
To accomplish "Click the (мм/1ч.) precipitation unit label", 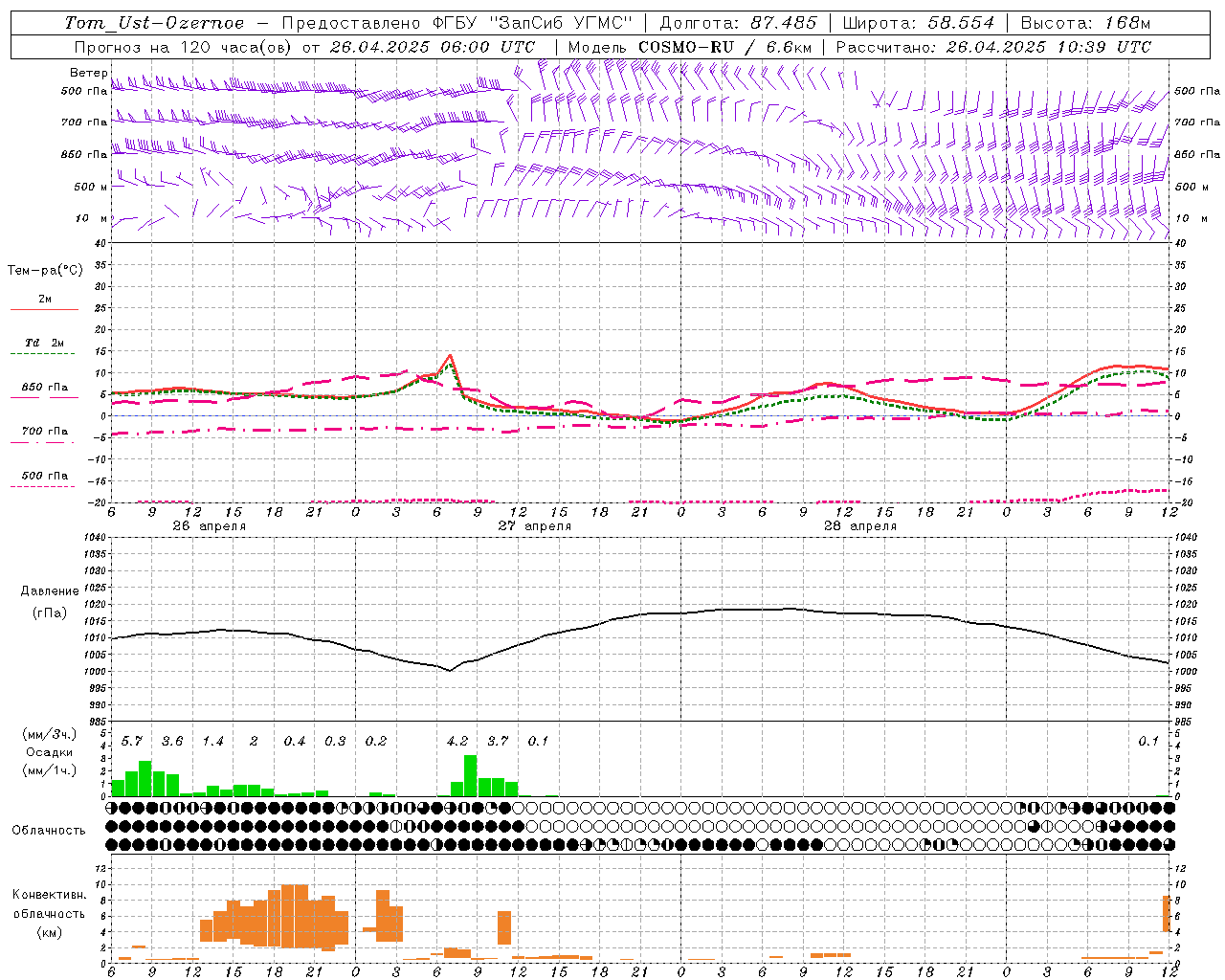I will point(50,770).
